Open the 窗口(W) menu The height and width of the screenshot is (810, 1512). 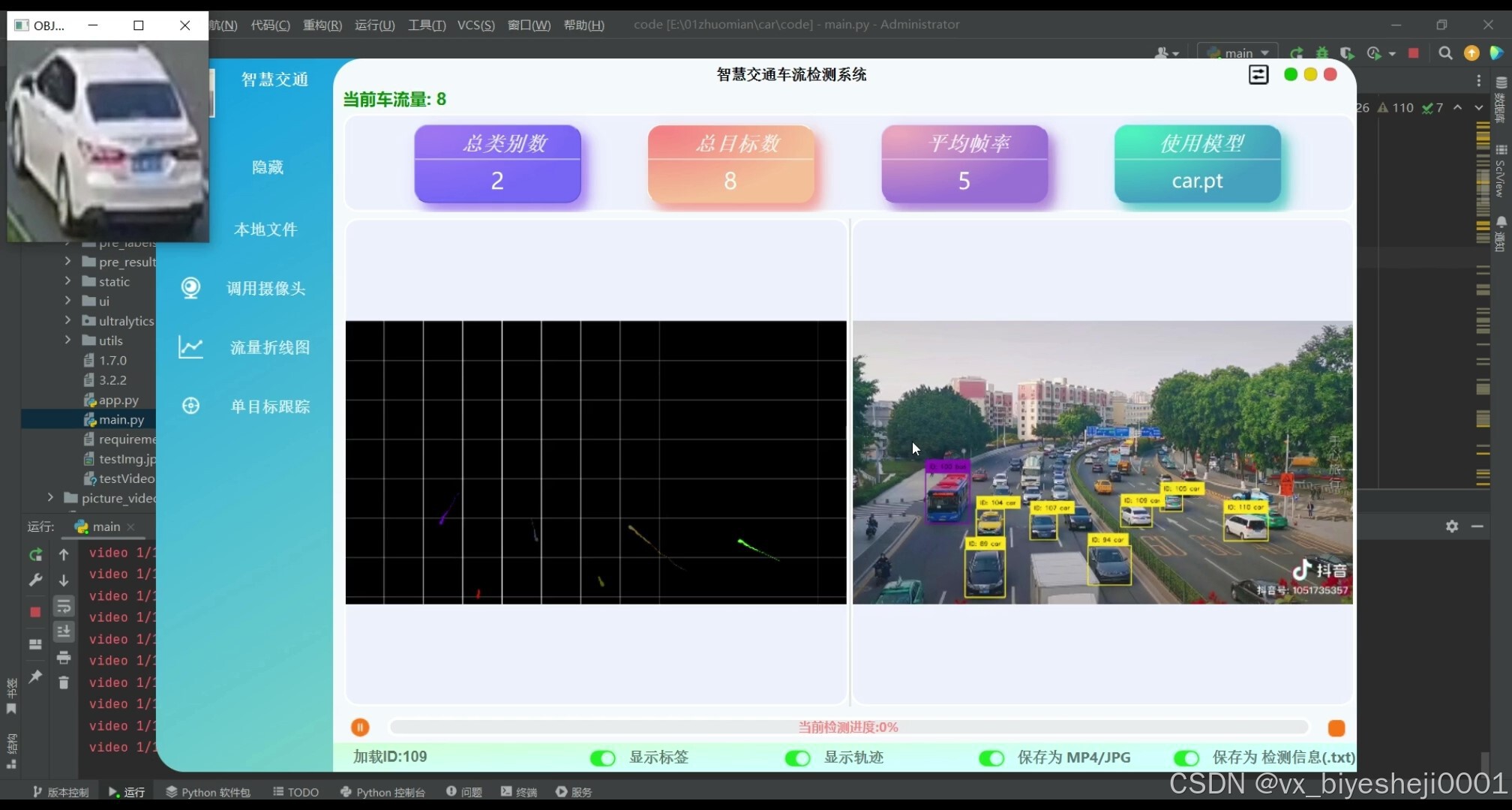(529, 25)
